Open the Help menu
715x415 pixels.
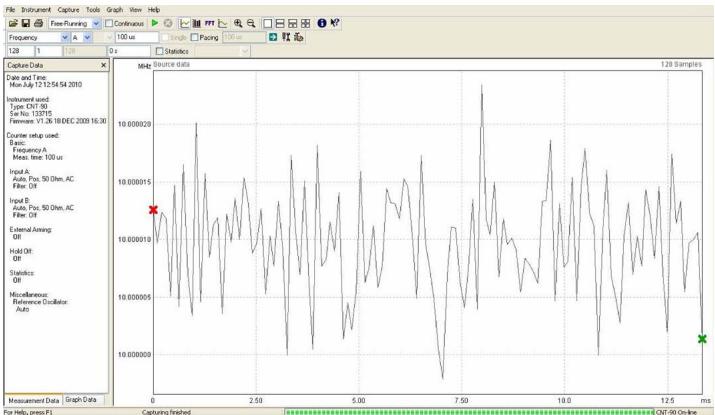154,10
